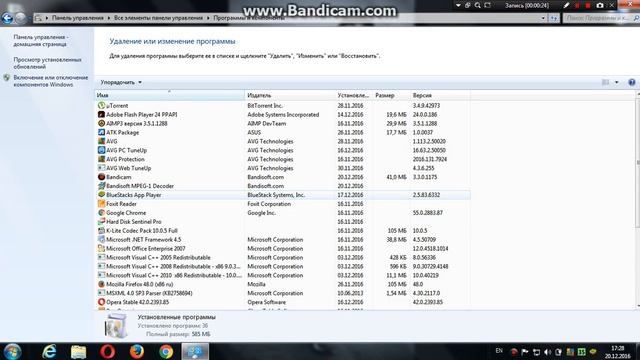Open Просмотр установленных обновлений link

[x=47, y=63]
